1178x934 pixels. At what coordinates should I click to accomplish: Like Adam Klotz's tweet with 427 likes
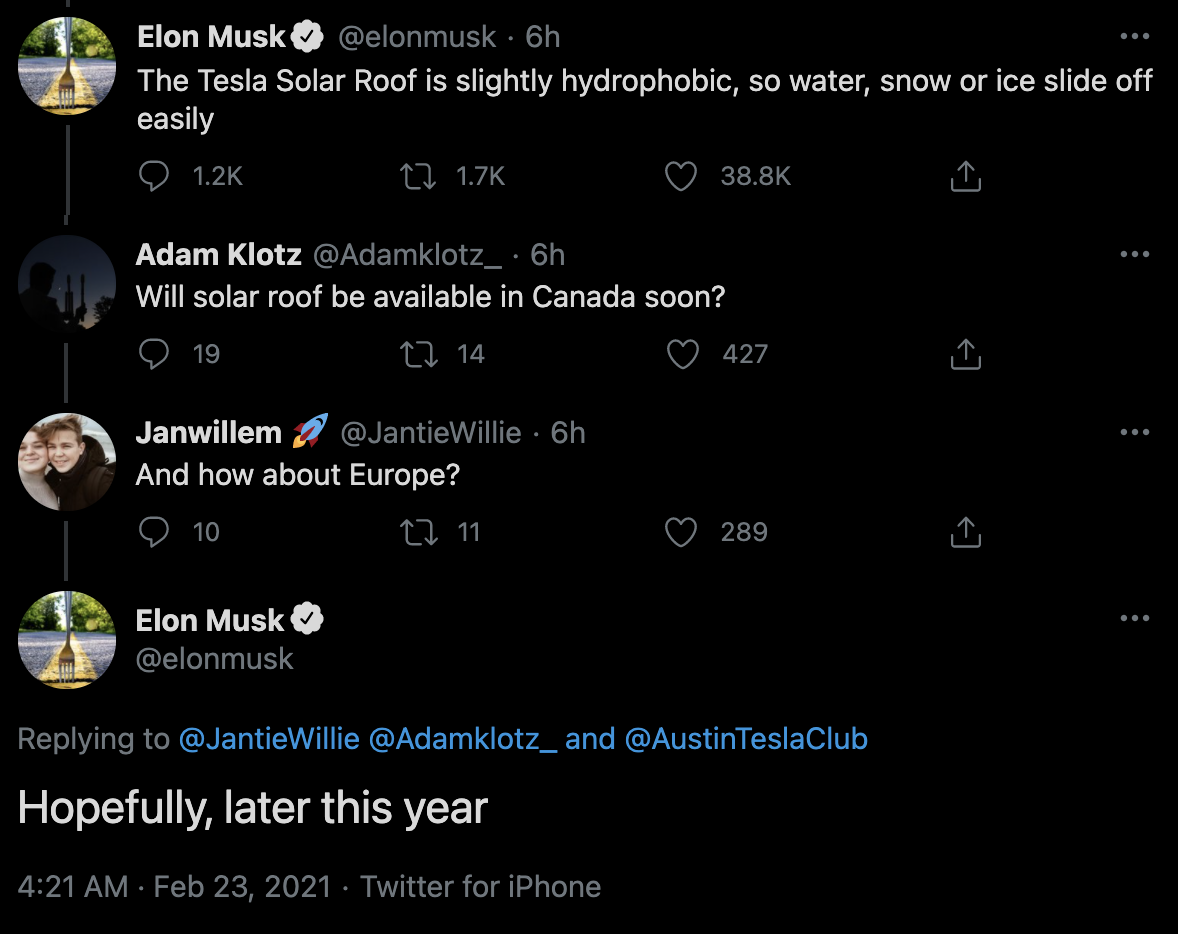coord(682,354)
